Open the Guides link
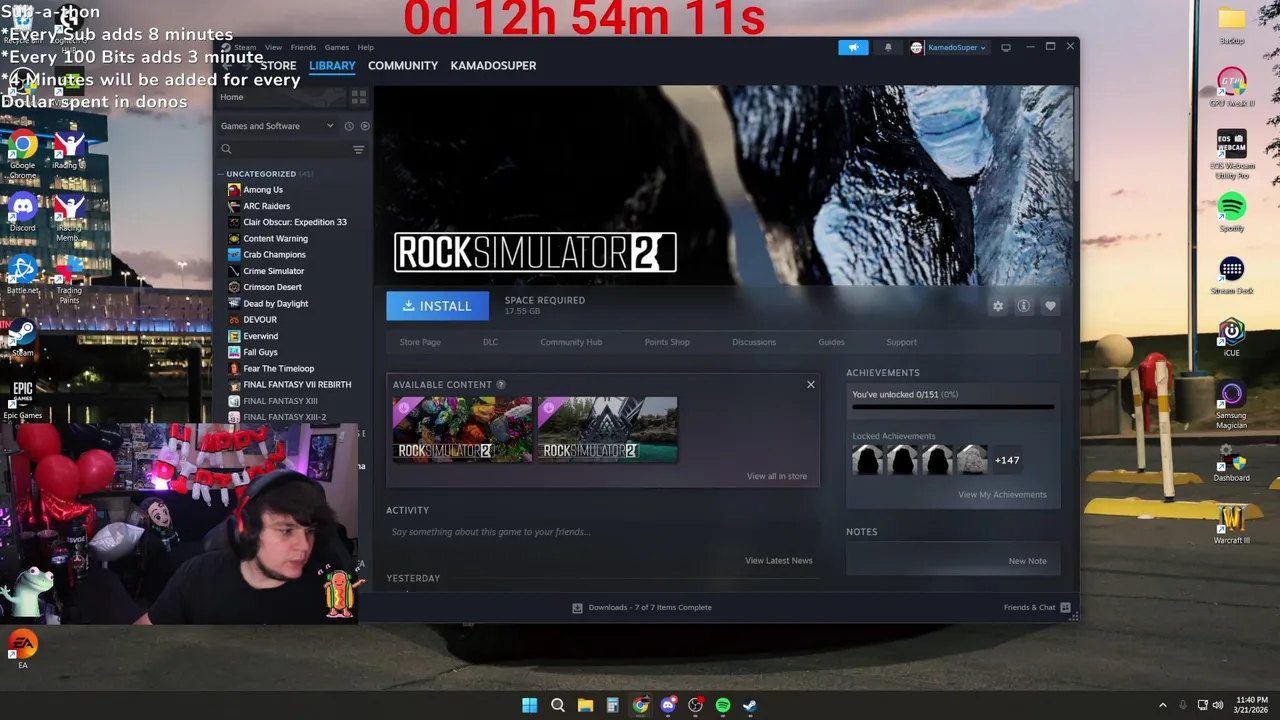1280x720 pixels. [x=831, y=342]
